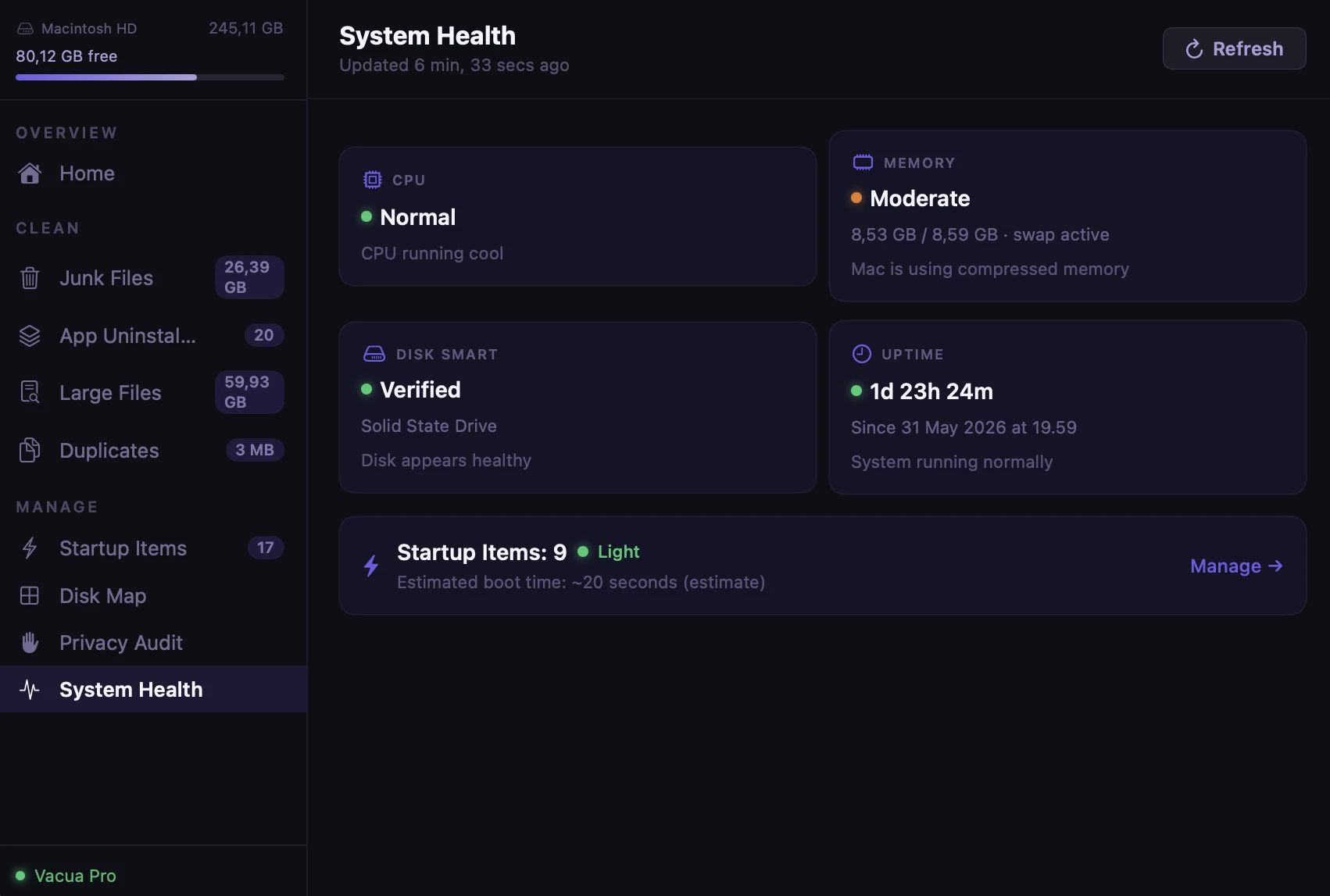
Task: Click the Disk Map grid icon
Action: coord(30,595)
